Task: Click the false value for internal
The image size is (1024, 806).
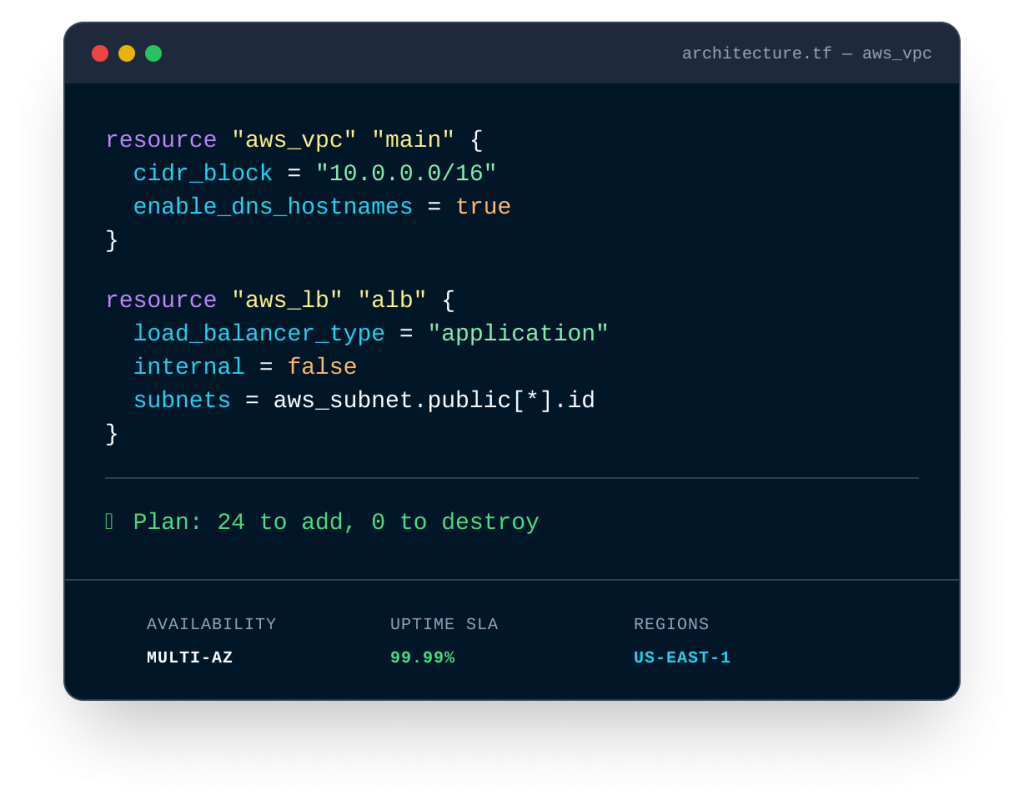Action: pos(322,367)
